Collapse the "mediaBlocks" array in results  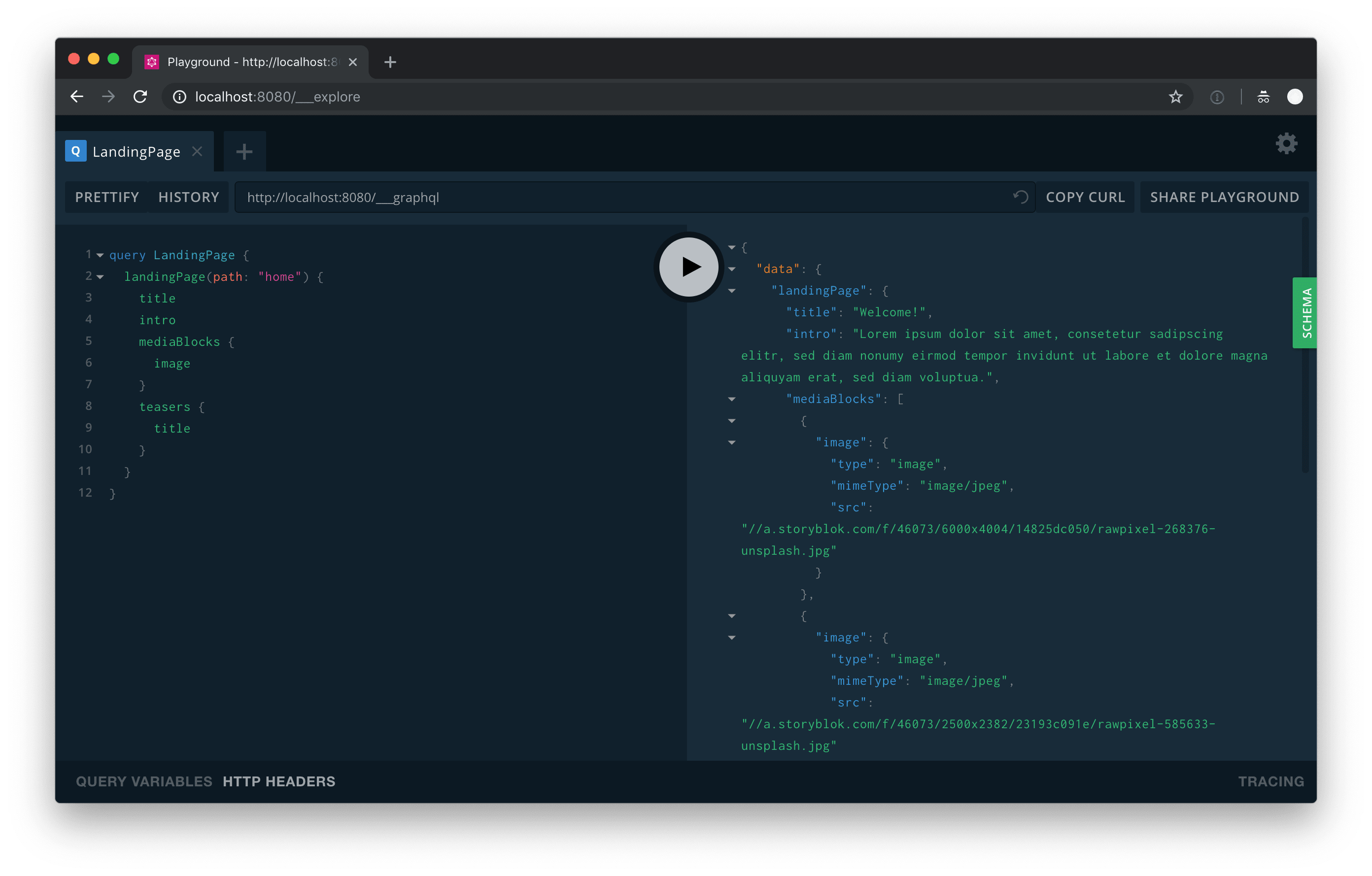coord(731,399)
